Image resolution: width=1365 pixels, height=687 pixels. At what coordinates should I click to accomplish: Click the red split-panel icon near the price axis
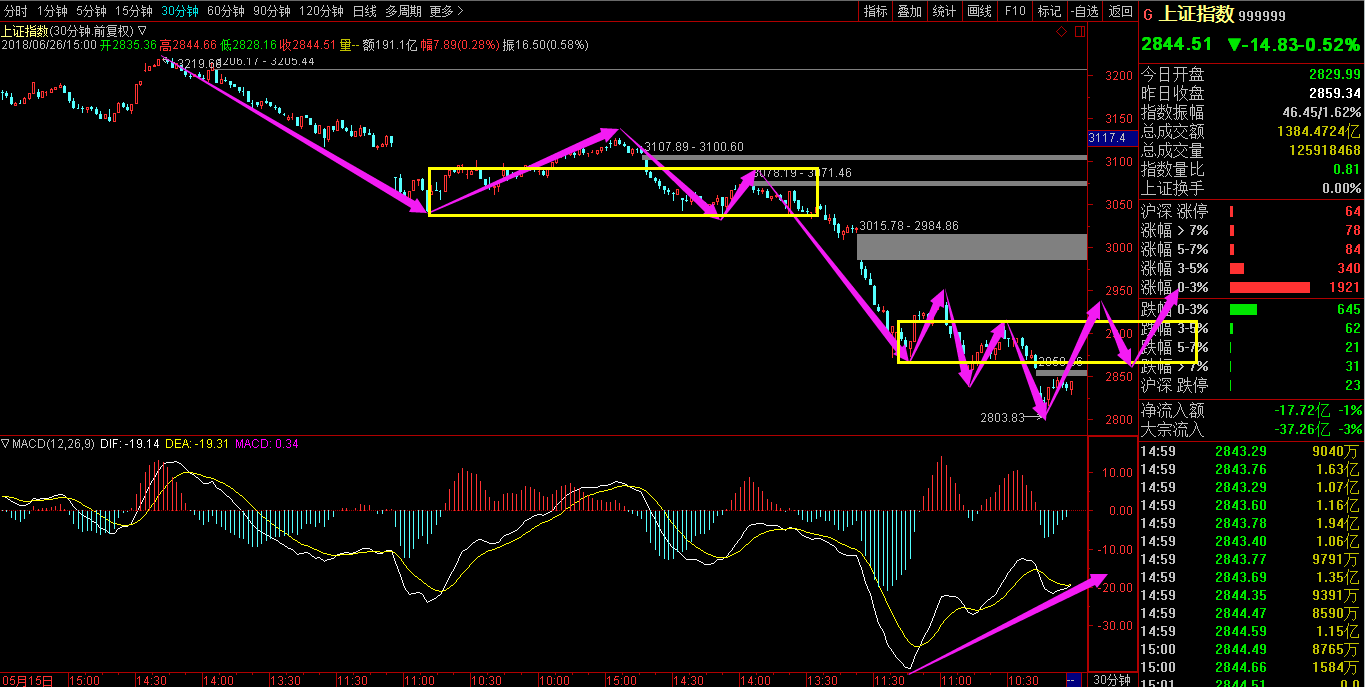1078,32
